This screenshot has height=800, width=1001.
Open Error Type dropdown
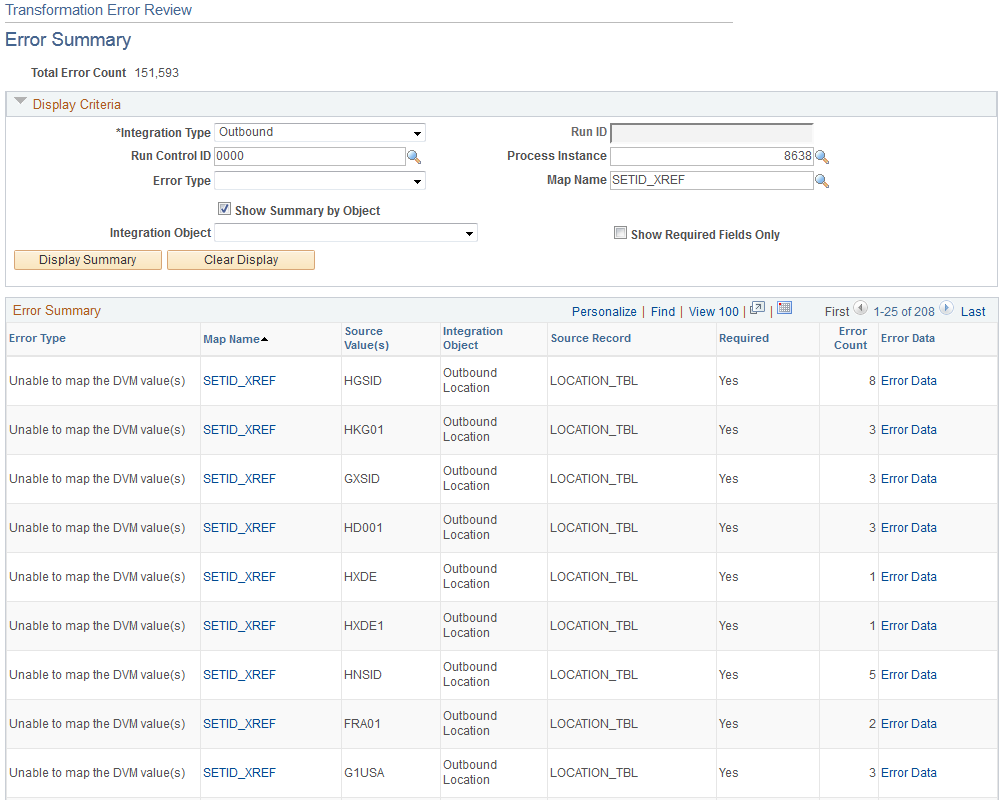coord(320,181)
